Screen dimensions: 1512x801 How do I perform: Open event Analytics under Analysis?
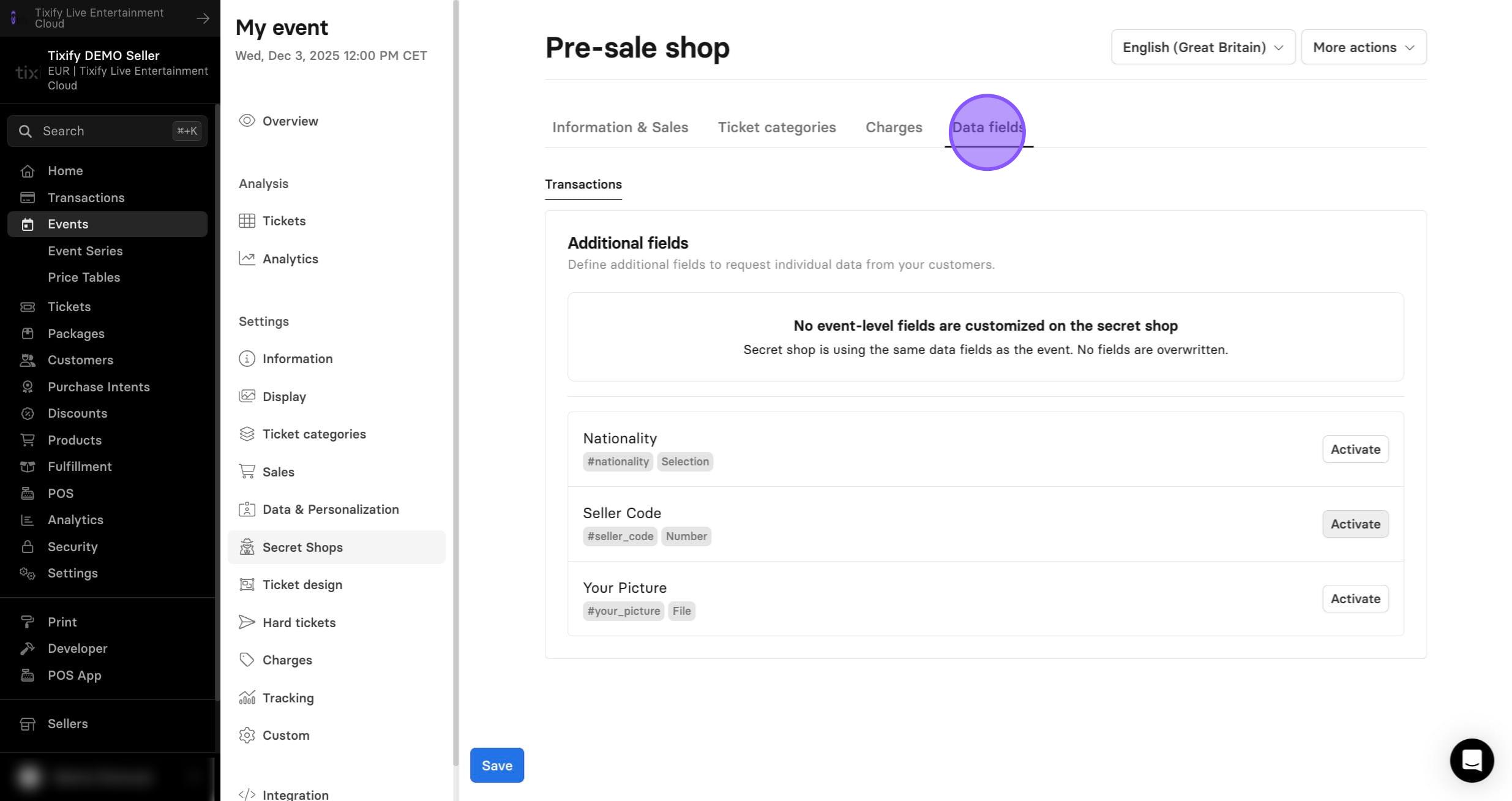(x=290, y=259)
